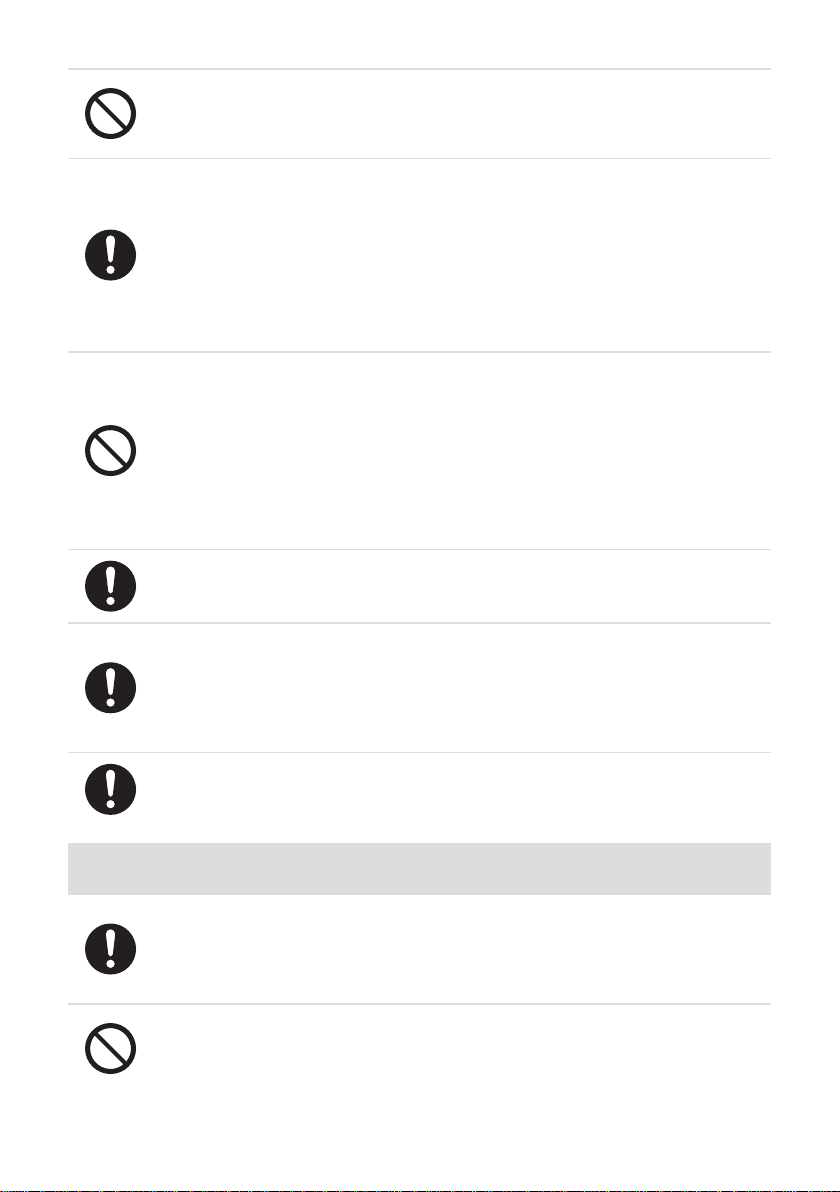Select the bottommost prohibition circle-slash icon
Image resolution: width=840 pixels, height=1192 pixels.
[x=110, y=1048]
